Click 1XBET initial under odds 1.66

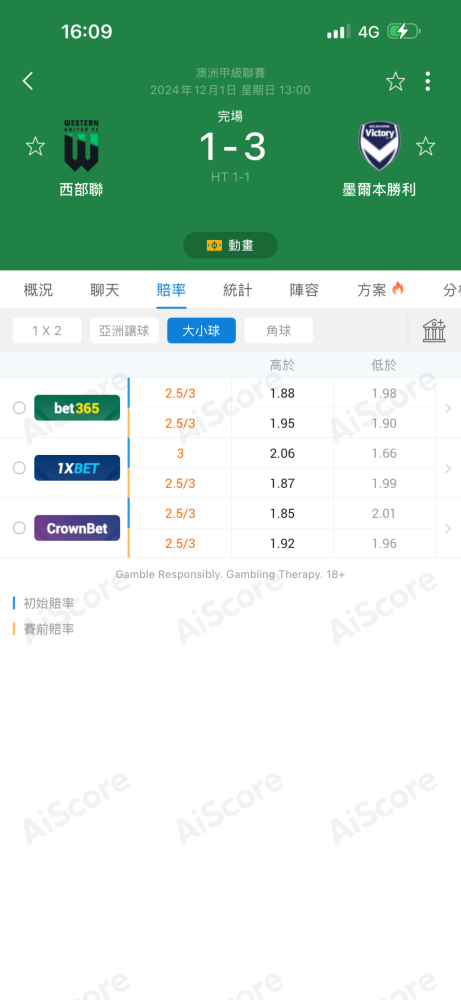point(384,453)
